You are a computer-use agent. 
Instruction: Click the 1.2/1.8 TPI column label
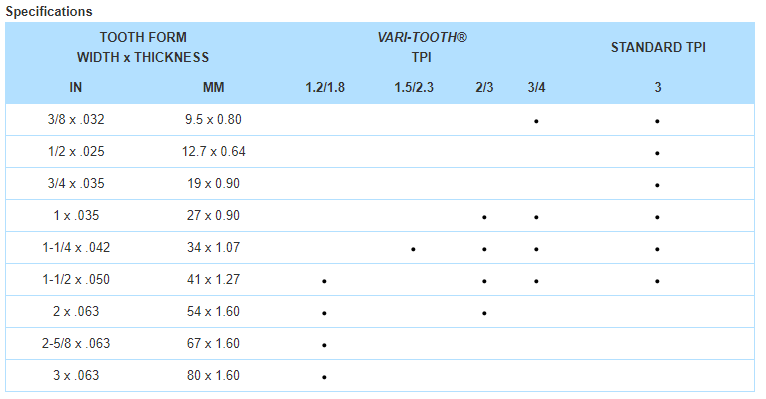coord(325,87)
